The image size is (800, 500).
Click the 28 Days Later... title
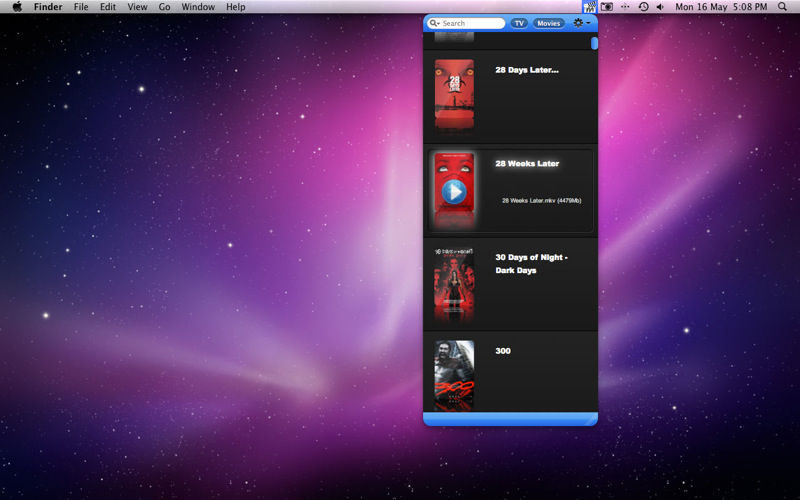coord(527,70)
